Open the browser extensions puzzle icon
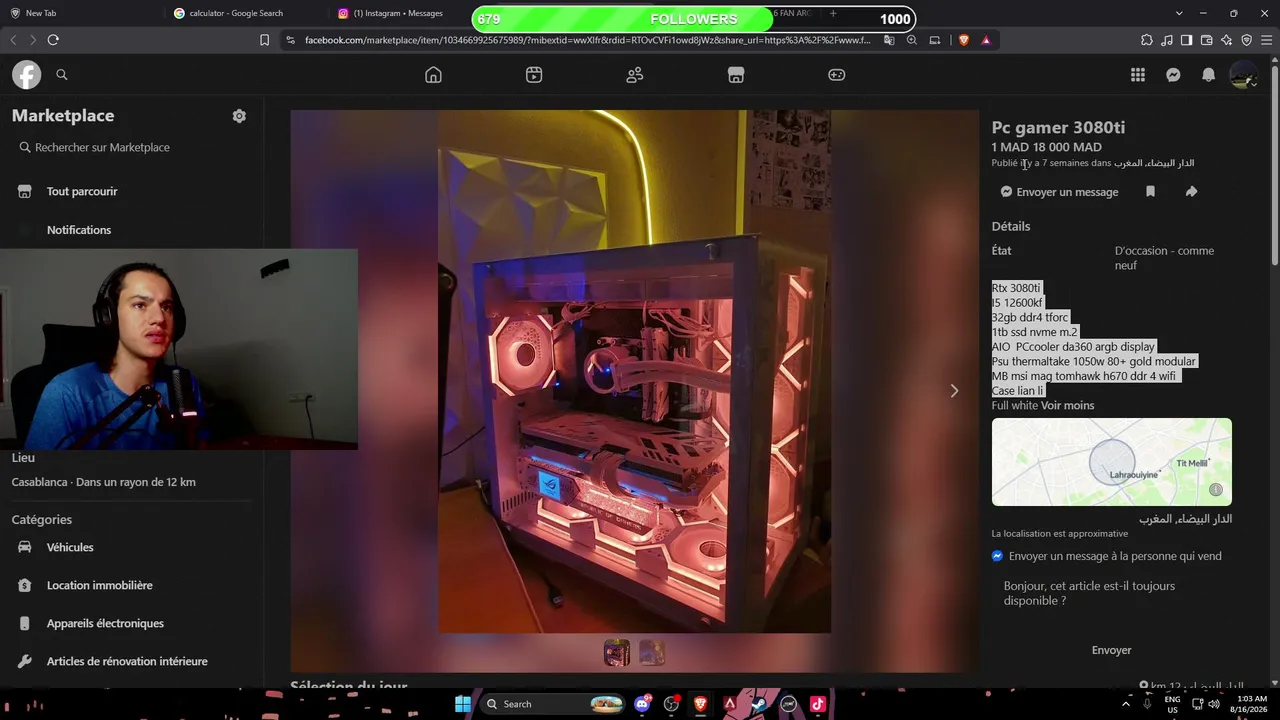This screenshot has height=720, width=1280. click(x=1146, y=40)
